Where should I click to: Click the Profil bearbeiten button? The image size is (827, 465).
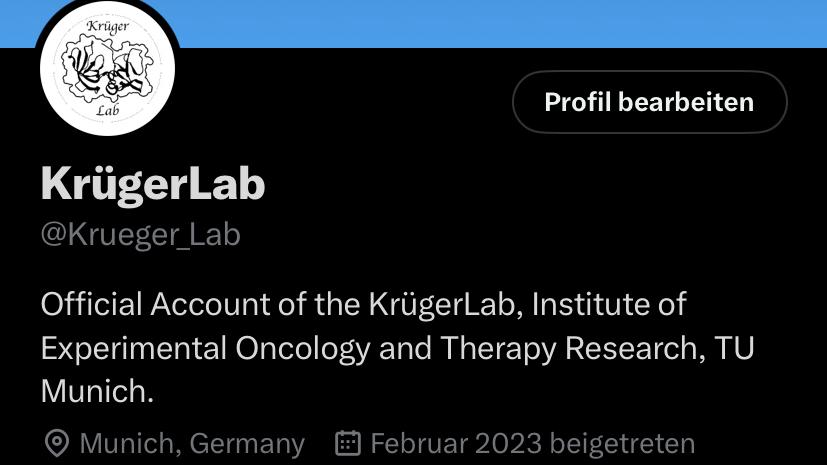click(x=650, y=102)
